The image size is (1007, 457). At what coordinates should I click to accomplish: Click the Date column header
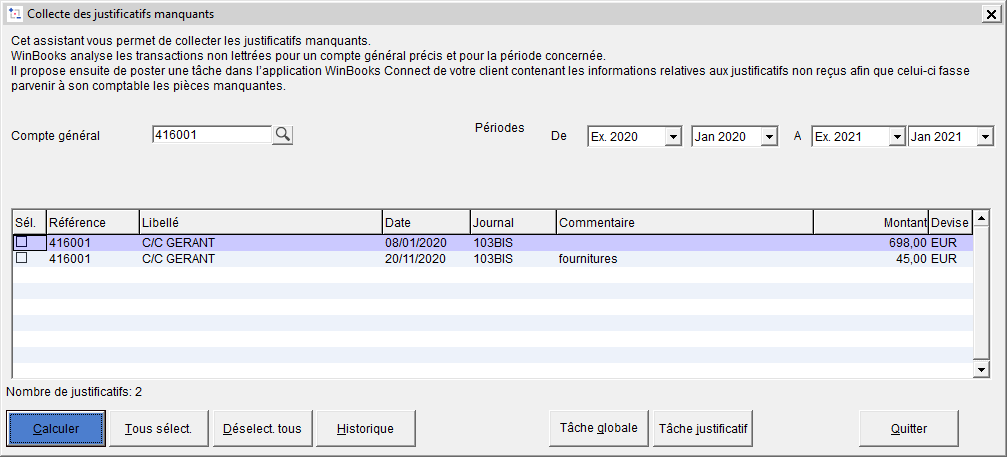tap(425, 222)
